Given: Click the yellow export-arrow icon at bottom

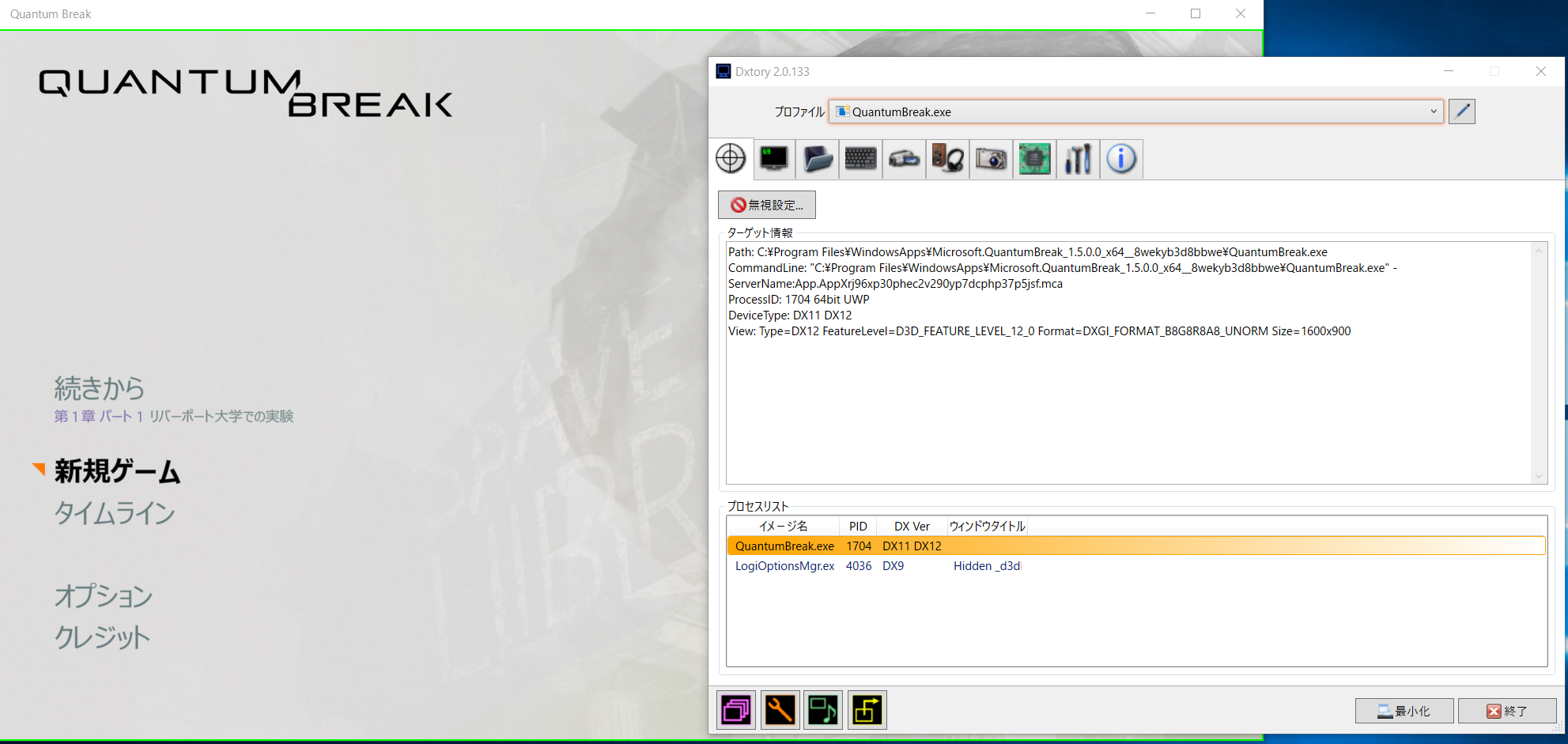Looking at the screenshot, I should [x=867, y=710].
